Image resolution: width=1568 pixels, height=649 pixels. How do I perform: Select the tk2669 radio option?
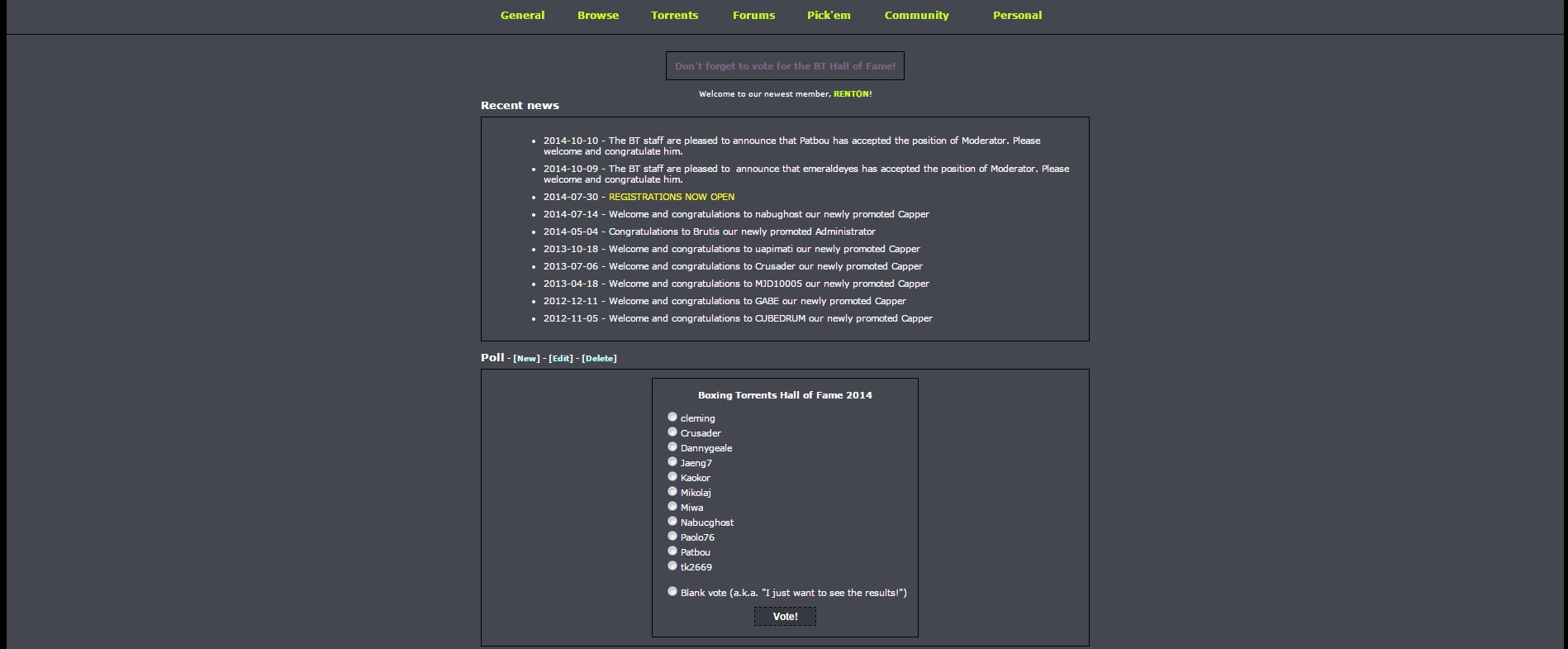(x=672, y=566)
